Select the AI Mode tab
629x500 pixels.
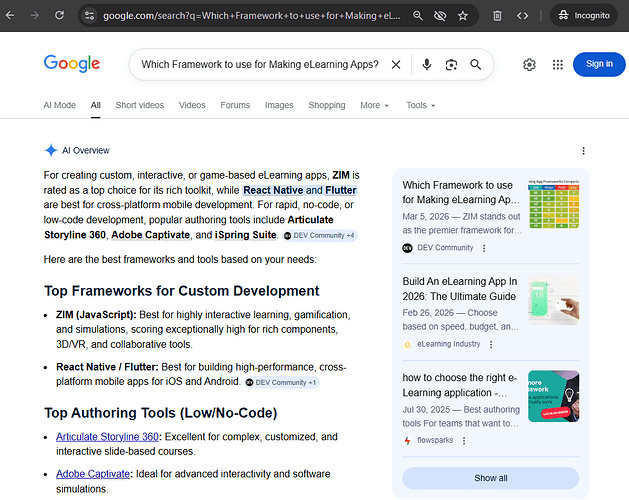pos(59,105)
